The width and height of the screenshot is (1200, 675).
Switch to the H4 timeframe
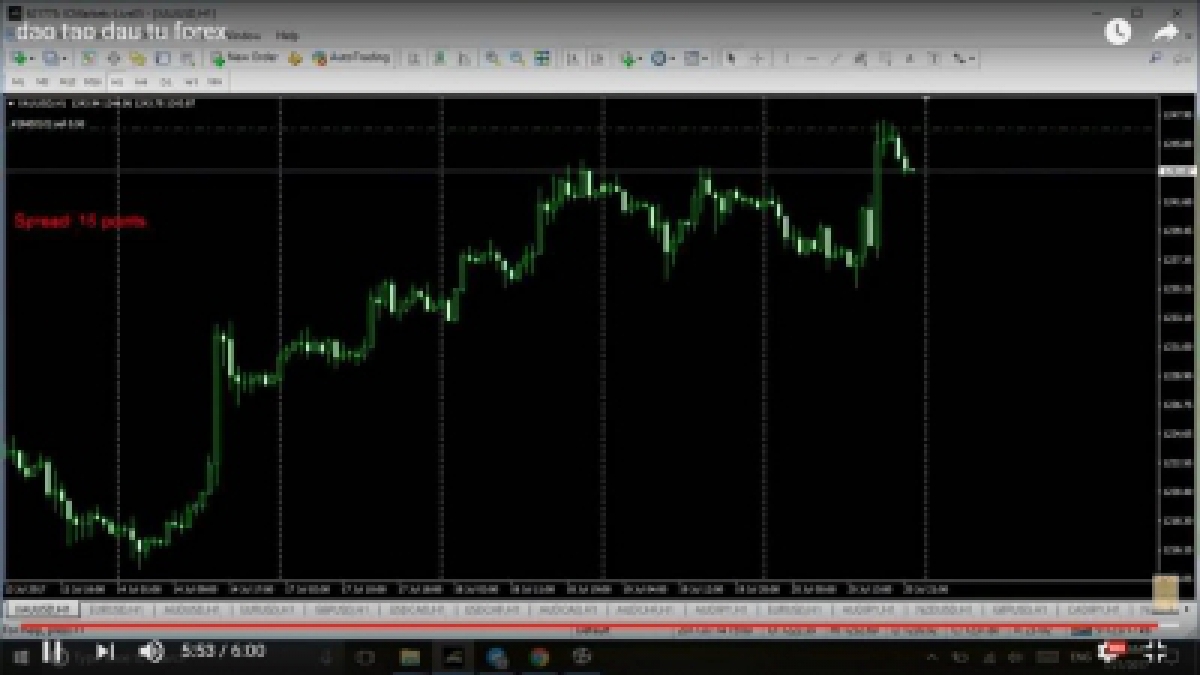click(x=141, y=81)
